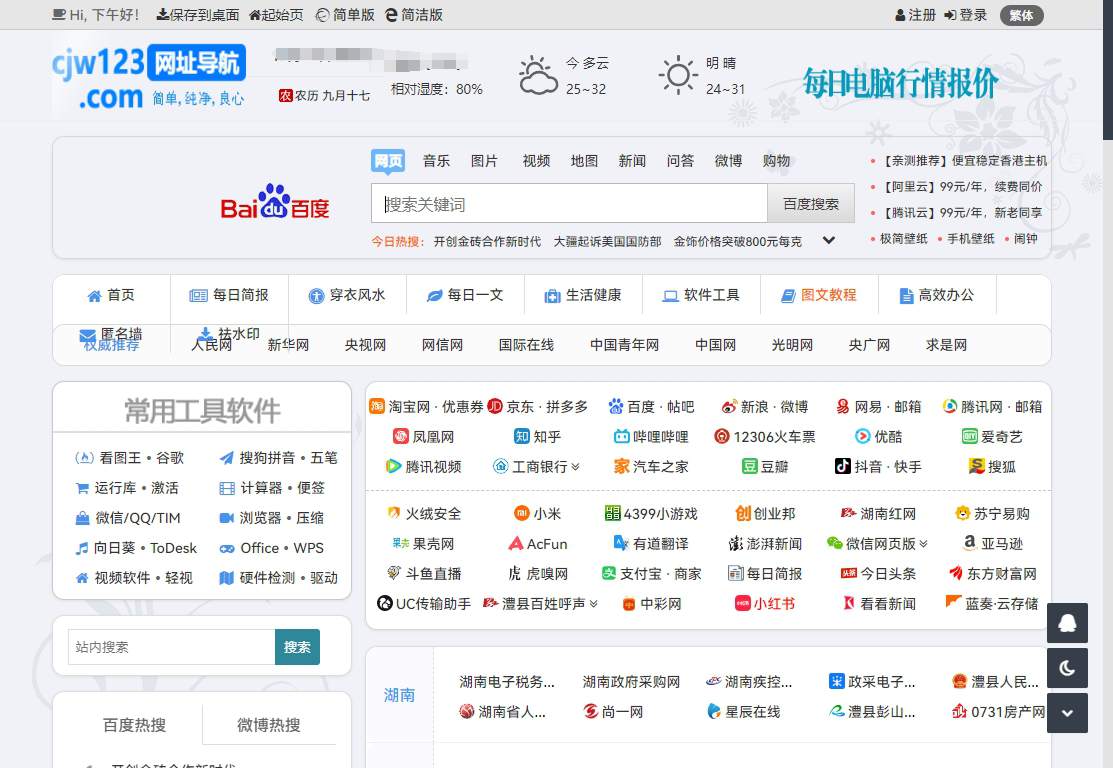The height and width of the screenshot is (768, 1113).
Task: Click the 百度搜索 button
Action: coord(811,204)
